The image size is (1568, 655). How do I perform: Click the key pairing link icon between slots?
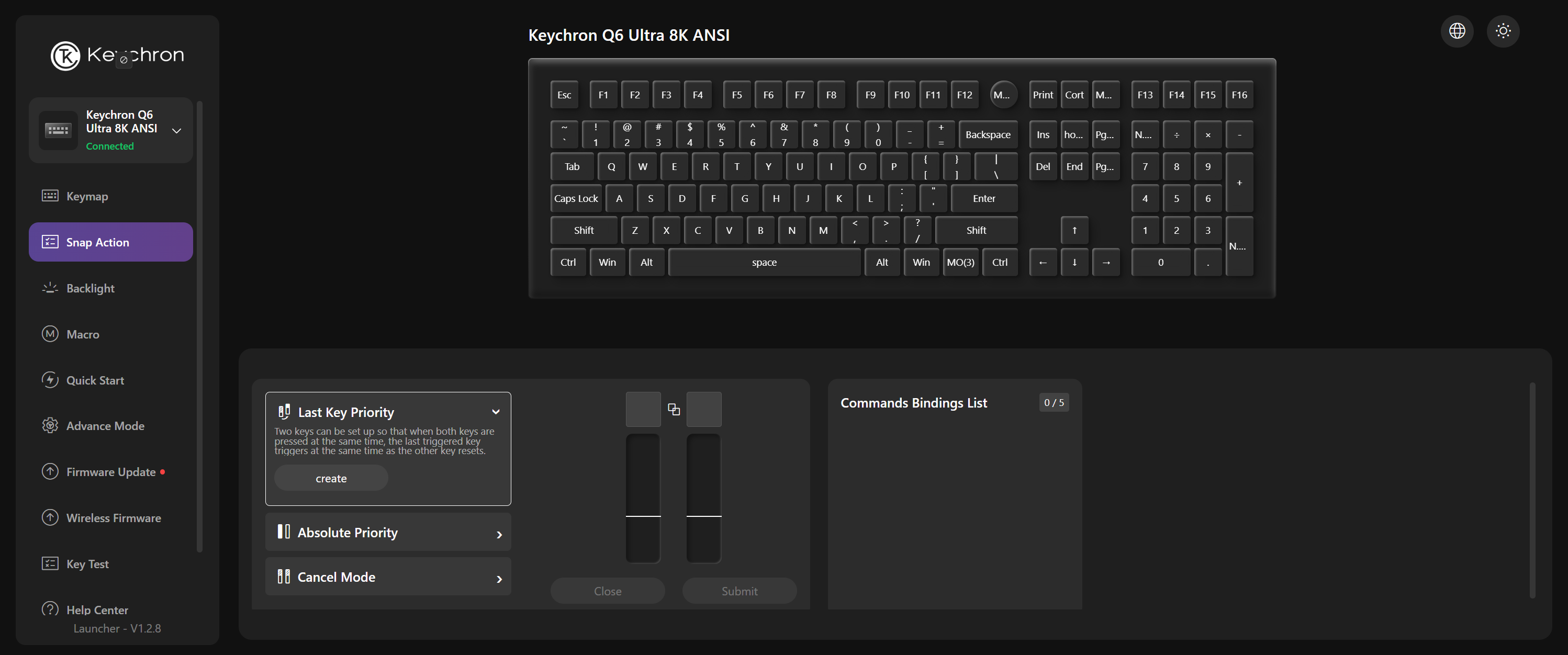673,409
